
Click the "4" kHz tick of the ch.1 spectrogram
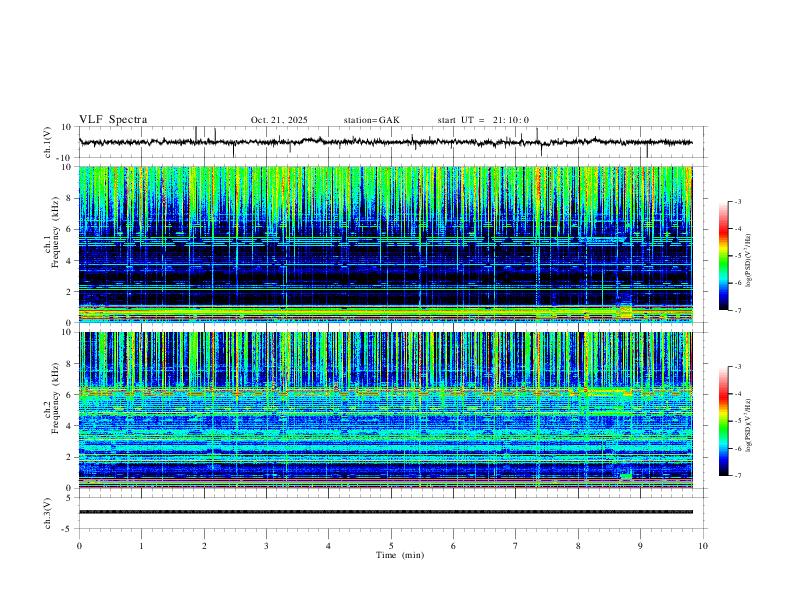69,261
